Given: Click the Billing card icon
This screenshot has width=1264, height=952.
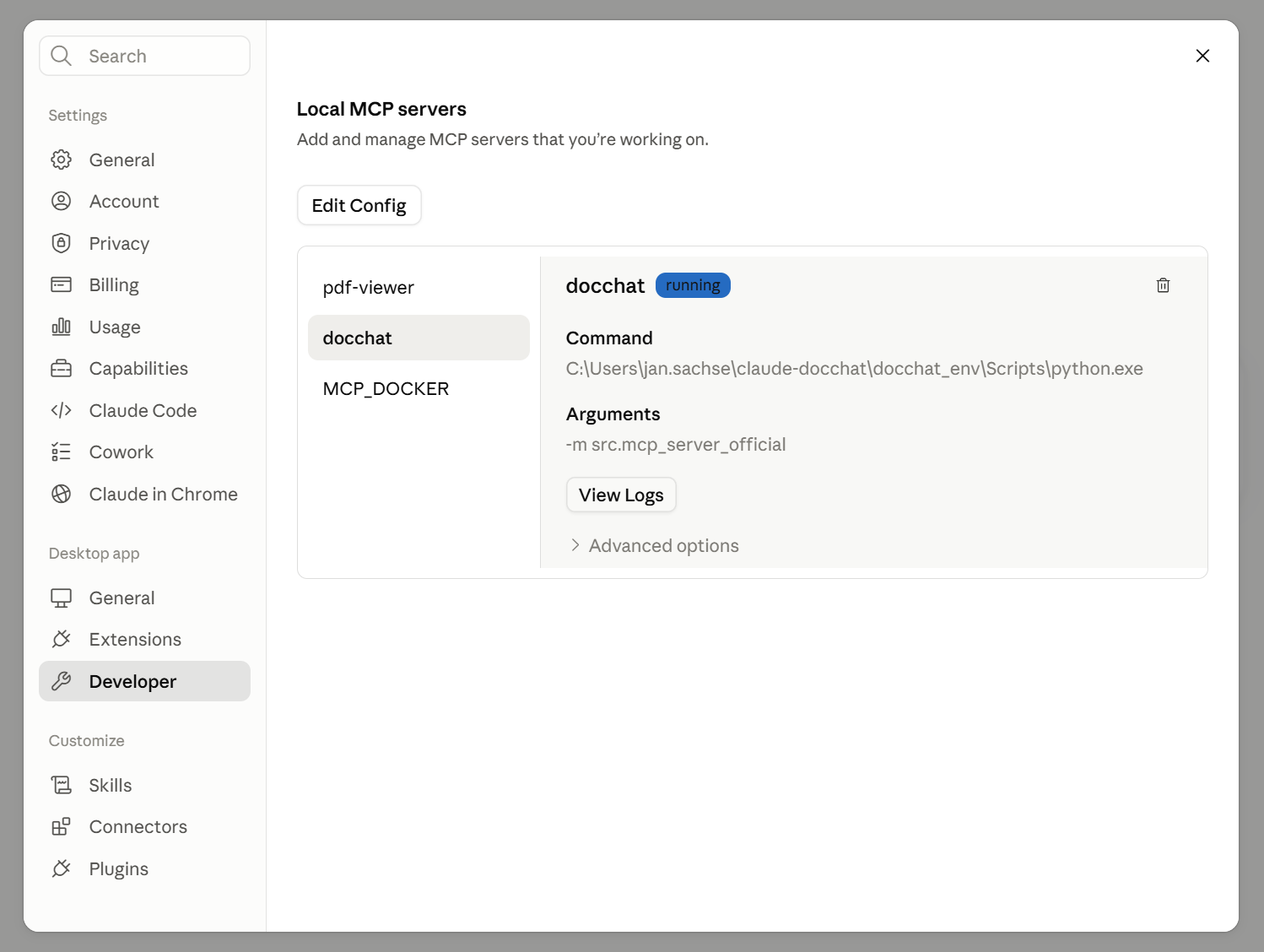Looking at the screenshot, I should pos(61,284).
